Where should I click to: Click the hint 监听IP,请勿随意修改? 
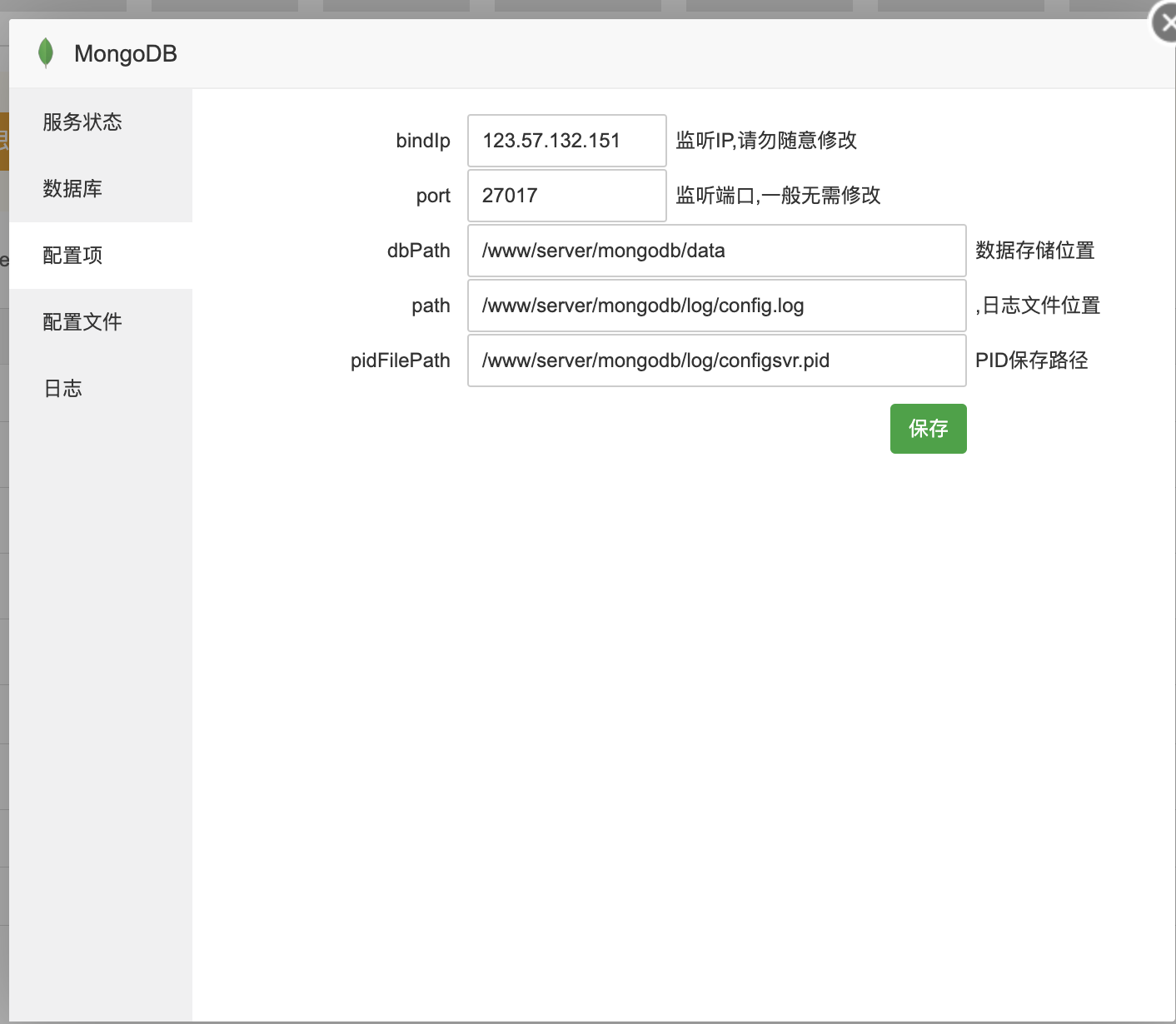point(766,141)
